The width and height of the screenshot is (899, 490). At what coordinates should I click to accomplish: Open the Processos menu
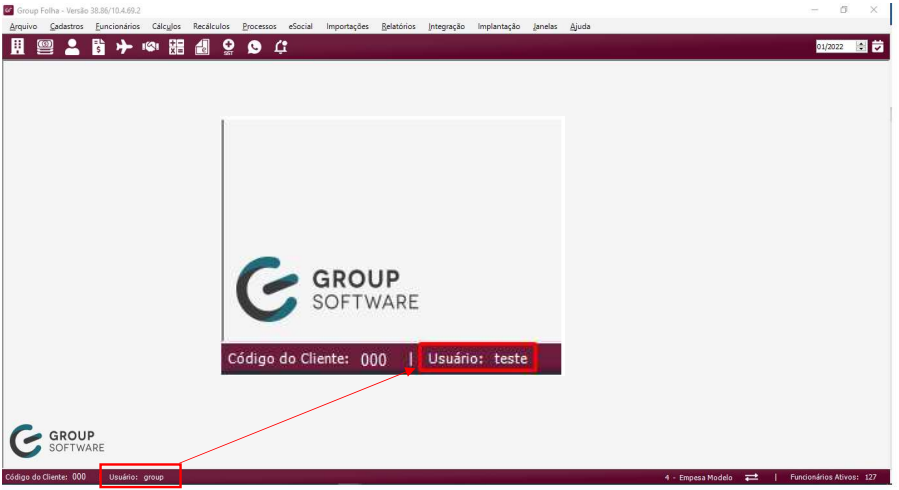(x=259, y=26)
